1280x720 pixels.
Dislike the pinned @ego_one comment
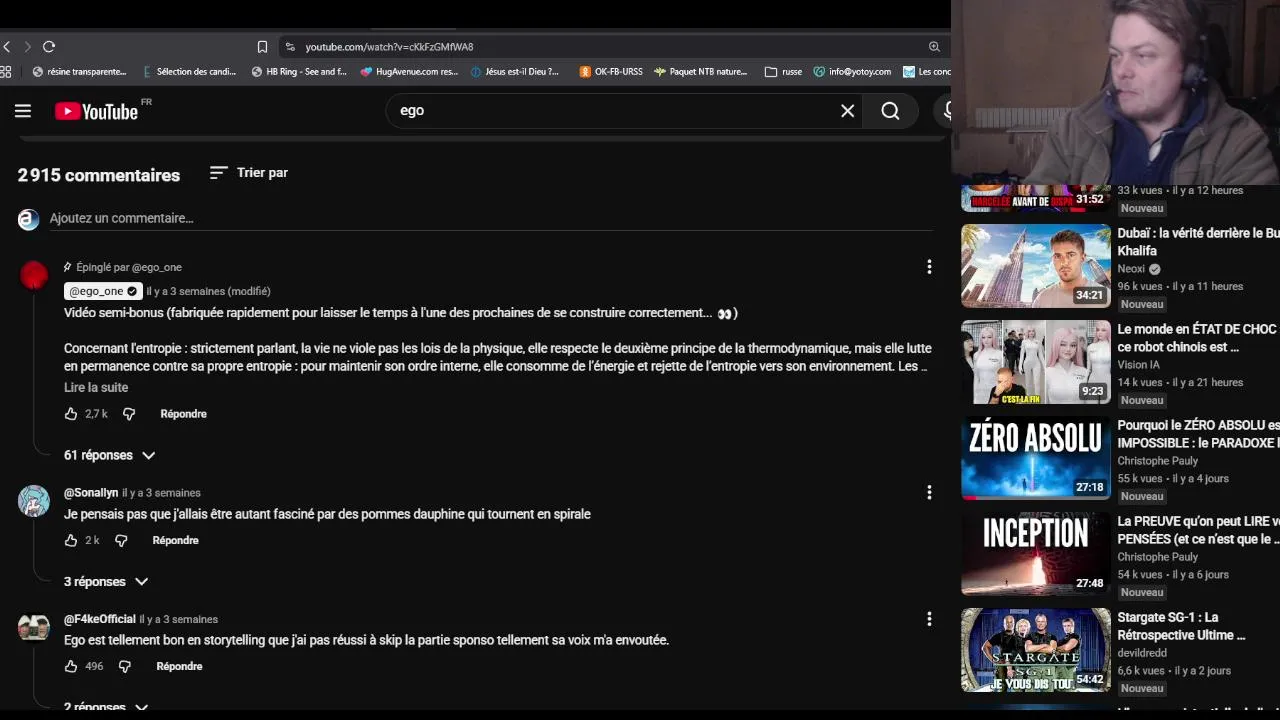tap(129, 414)
